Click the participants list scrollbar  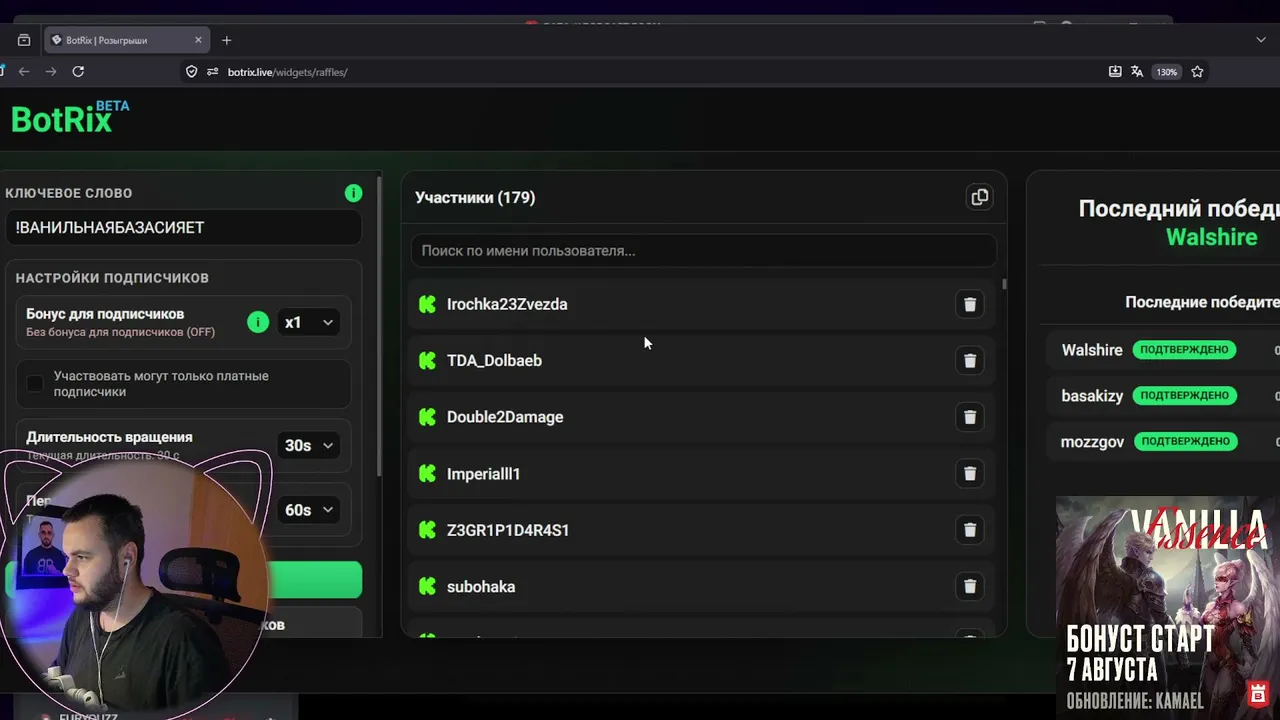(x=1003, y=285)
